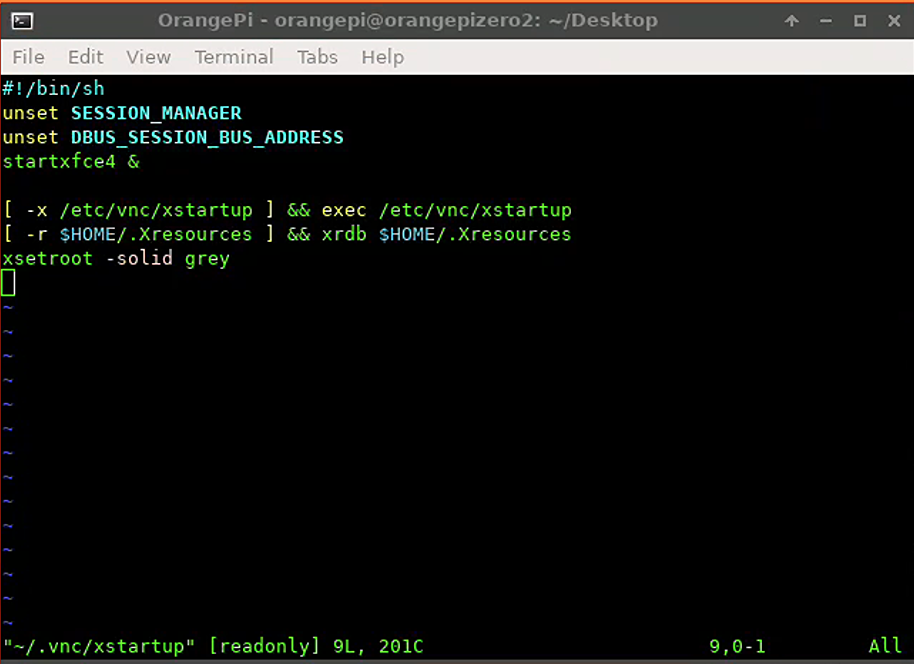Click the terminal icon in title bar
The height and width of the screenshot is (664, 914).
click(22, 21)
